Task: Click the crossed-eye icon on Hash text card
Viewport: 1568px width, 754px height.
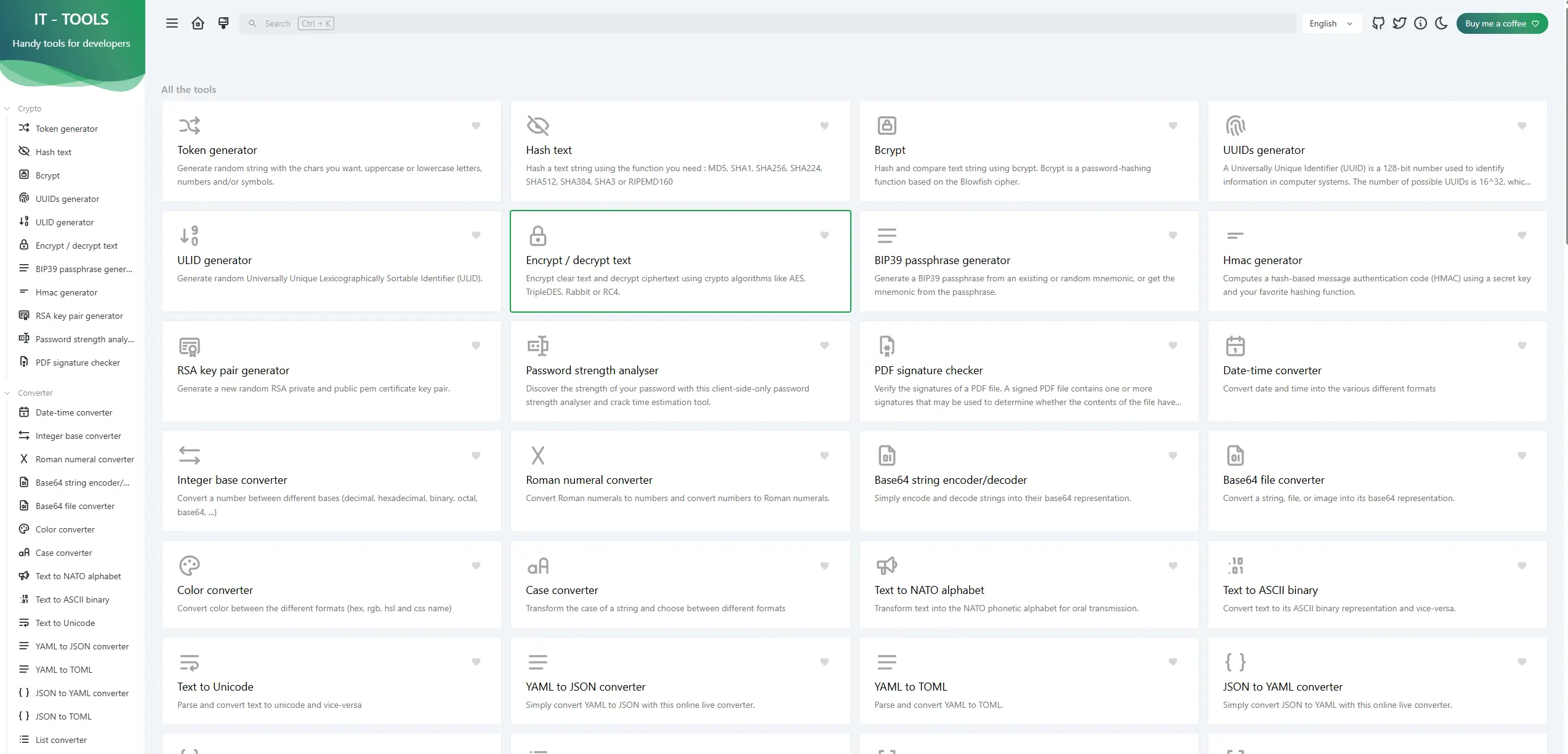Action: click(537, 126)
